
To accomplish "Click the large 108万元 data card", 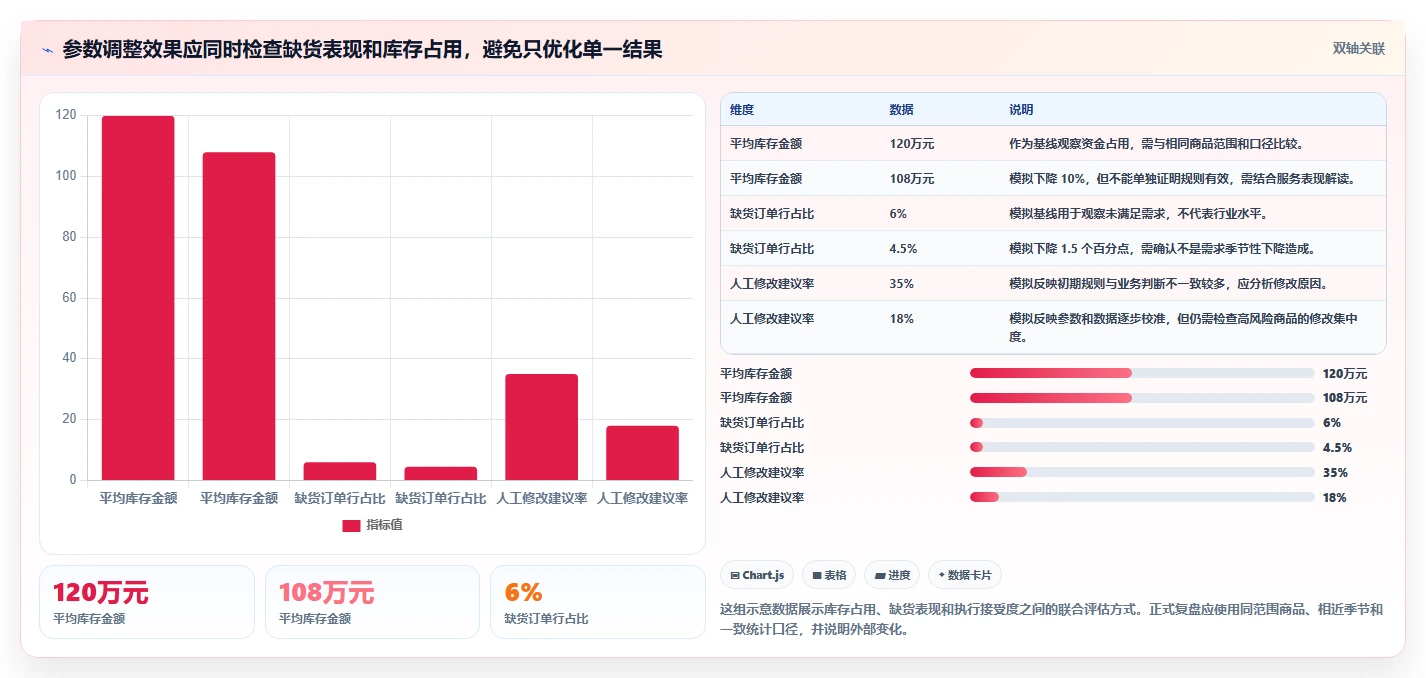I will 372,602.
